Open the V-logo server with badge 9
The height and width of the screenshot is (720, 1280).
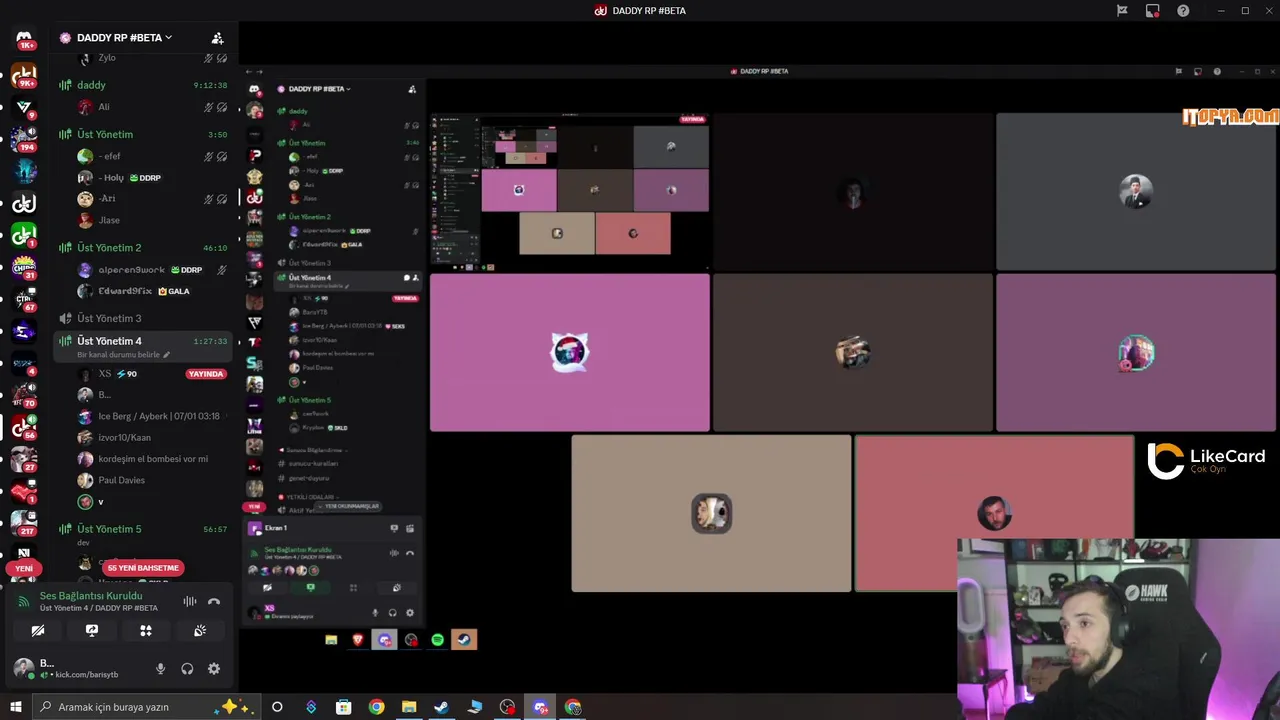24,107
